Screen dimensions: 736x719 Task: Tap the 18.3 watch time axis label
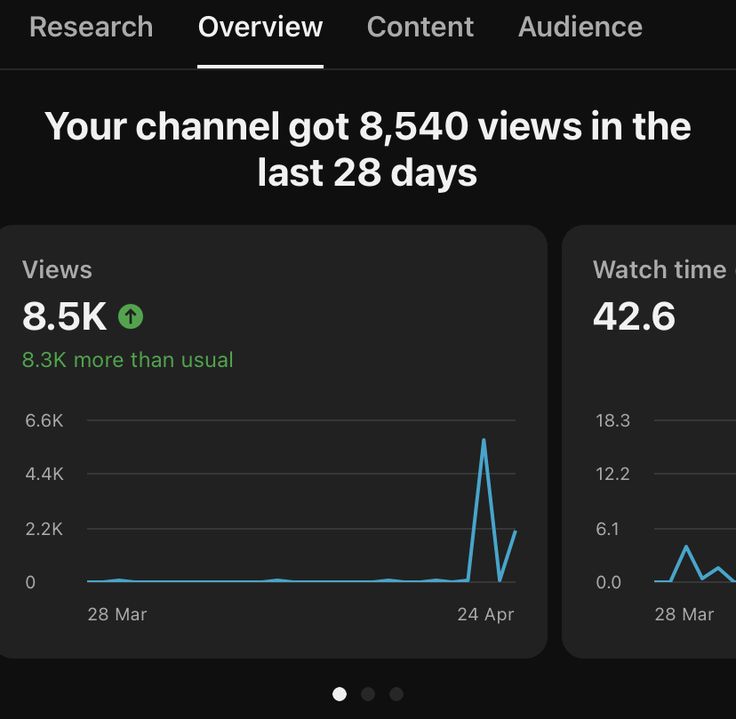(613, 421)
